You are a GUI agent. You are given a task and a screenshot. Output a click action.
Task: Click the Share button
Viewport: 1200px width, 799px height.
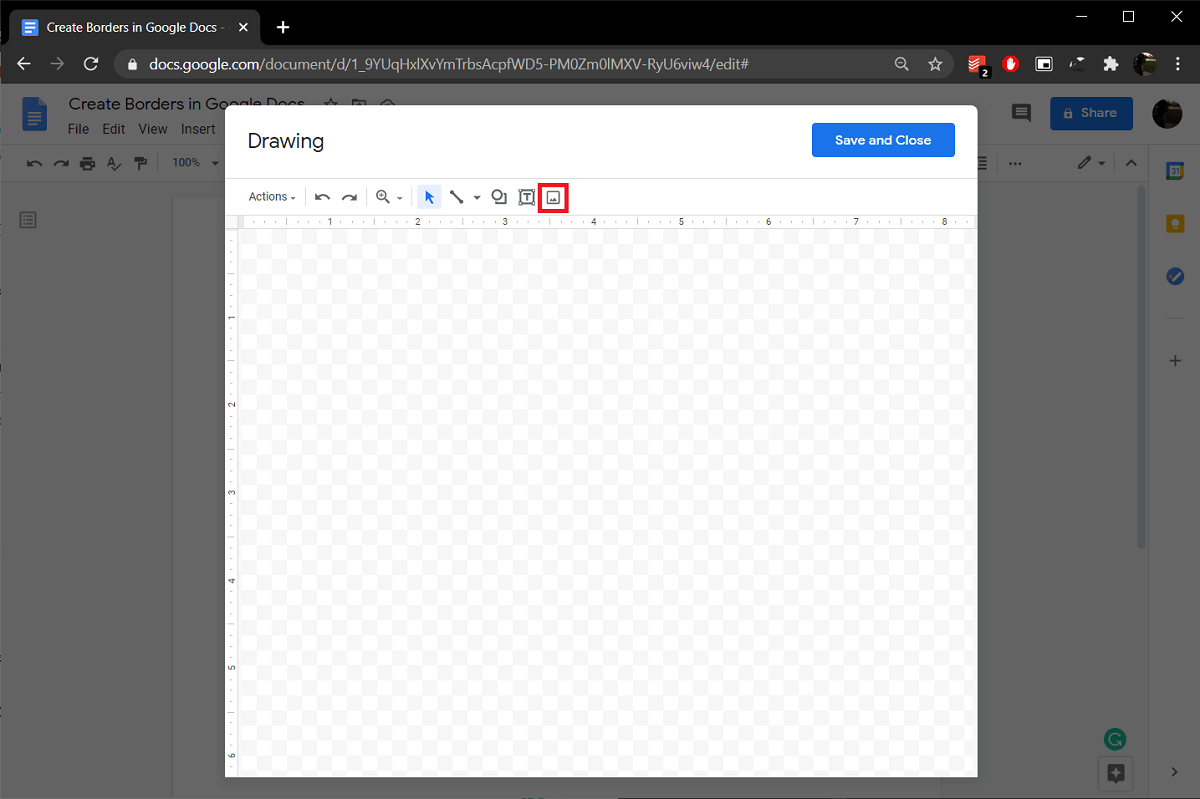pyautogui.click(x=1091, y=113)
